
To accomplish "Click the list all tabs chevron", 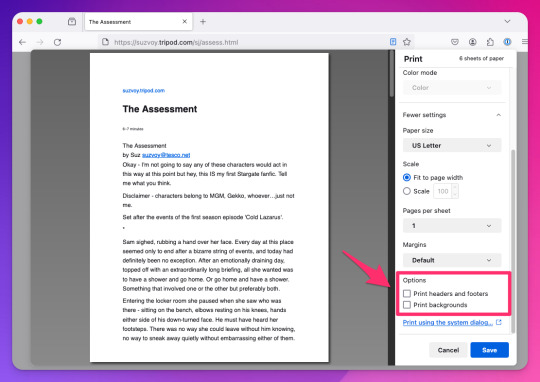I will point(507,21).
